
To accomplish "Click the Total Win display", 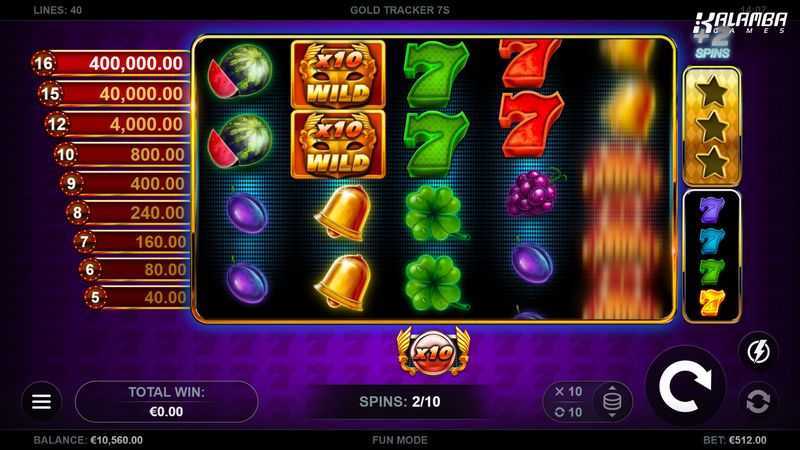I will (x=166, y=402).
